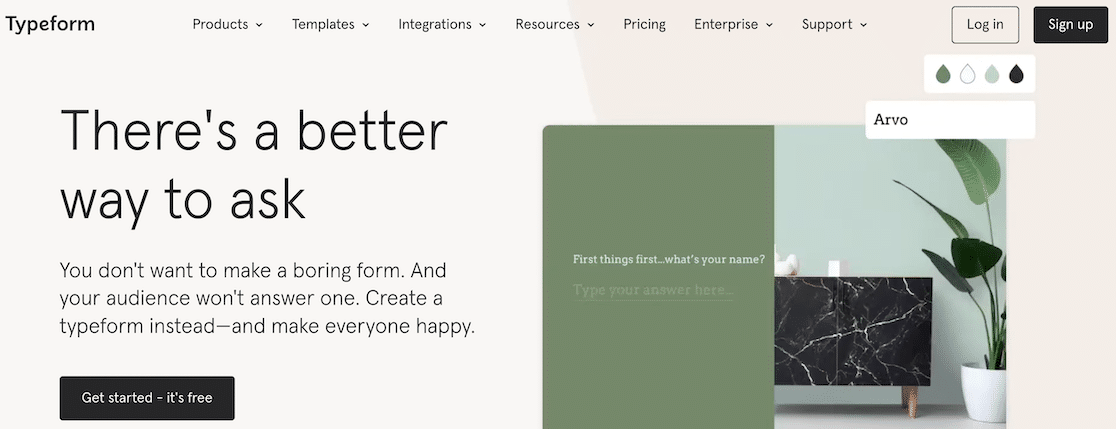
Task: Select the white droplet color
Action: (967, 73)
